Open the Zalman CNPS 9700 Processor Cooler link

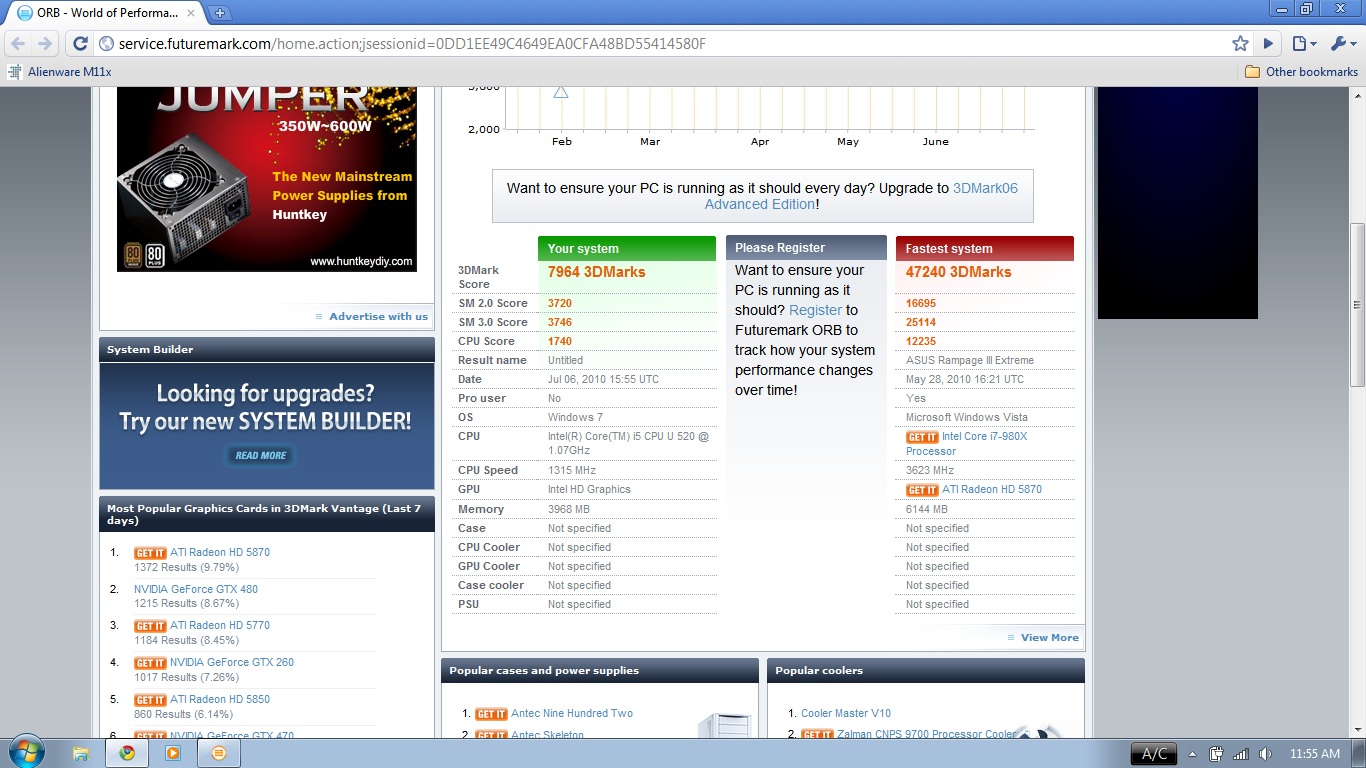click(x=927, y=735)
